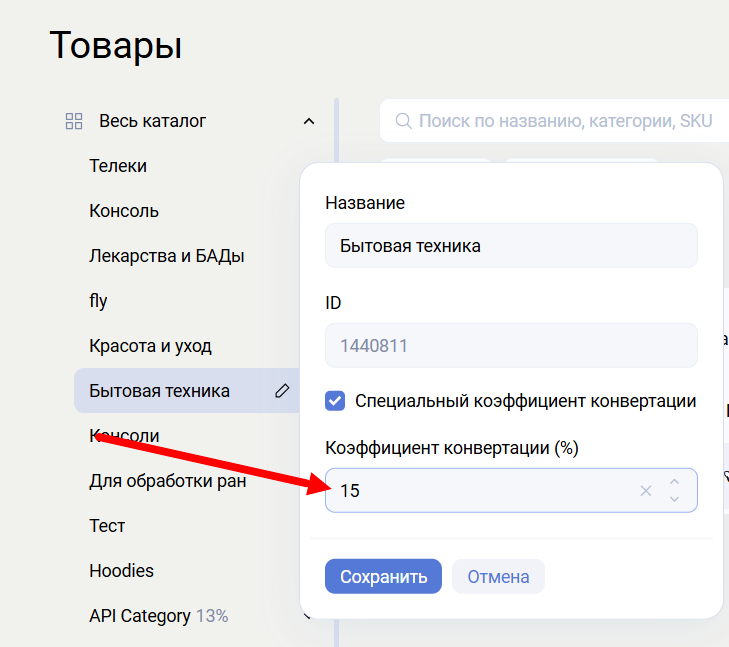Viewport: 729px width, 647px height.
Task: Save changes with Сохранить button
Action: coord(383,577)
